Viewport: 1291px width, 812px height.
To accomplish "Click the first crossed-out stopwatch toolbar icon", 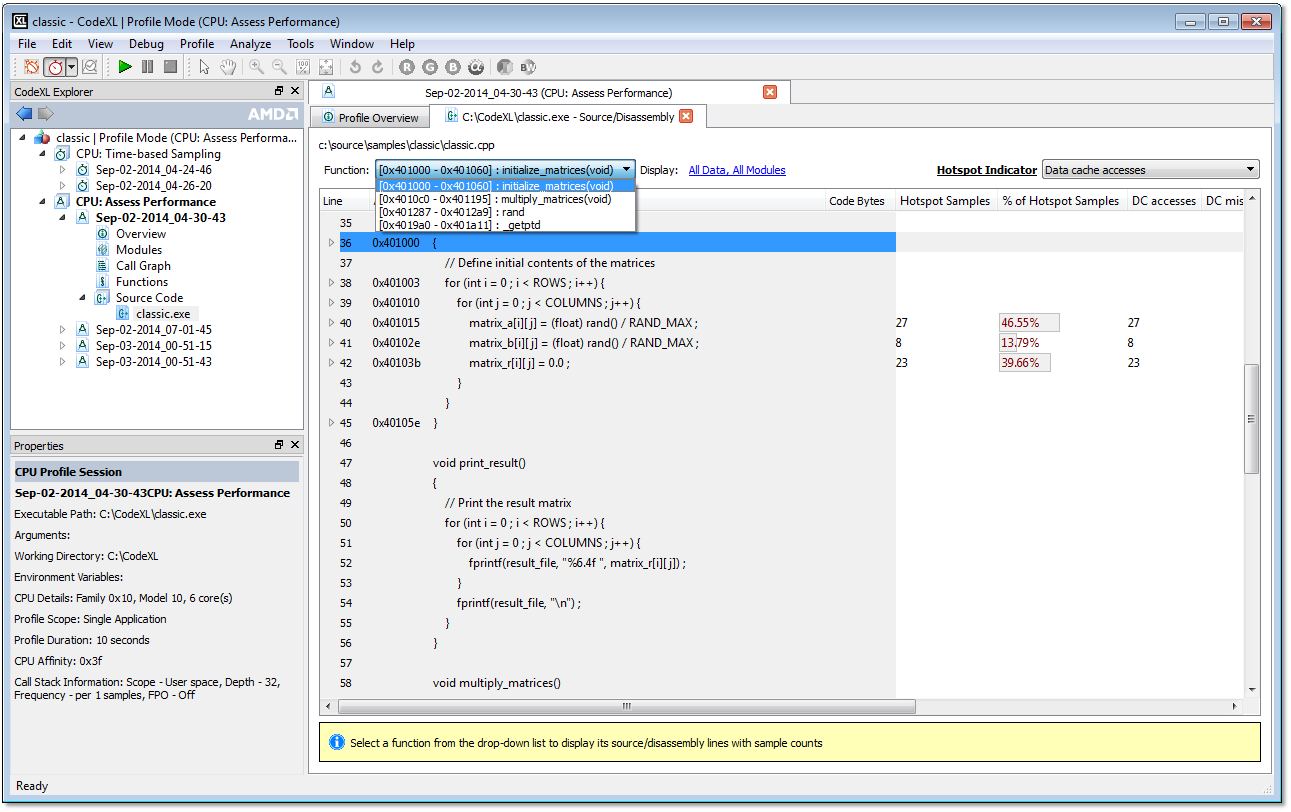I will 32,67.
